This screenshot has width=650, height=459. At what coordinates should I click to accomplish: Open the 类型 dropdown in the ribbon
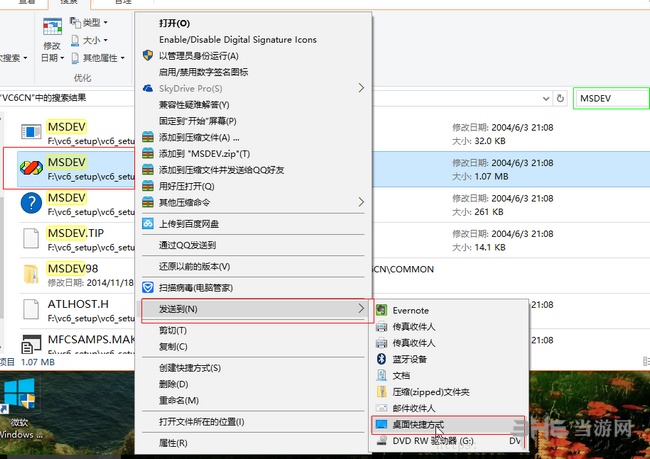point(89,22)
